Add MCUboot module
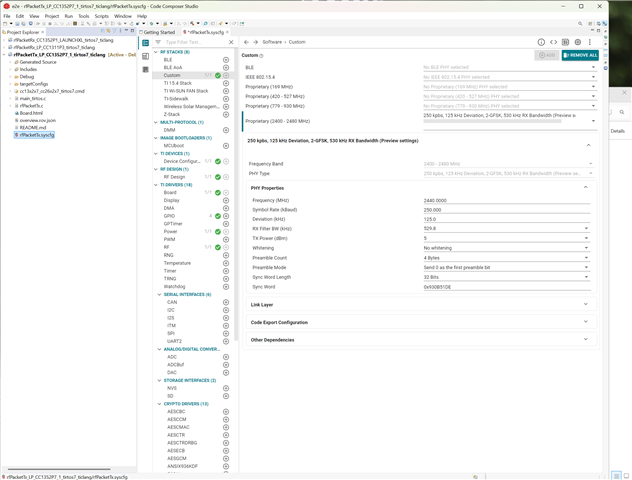This screenshot has height=480, width=632. click(x=226, y=146)
